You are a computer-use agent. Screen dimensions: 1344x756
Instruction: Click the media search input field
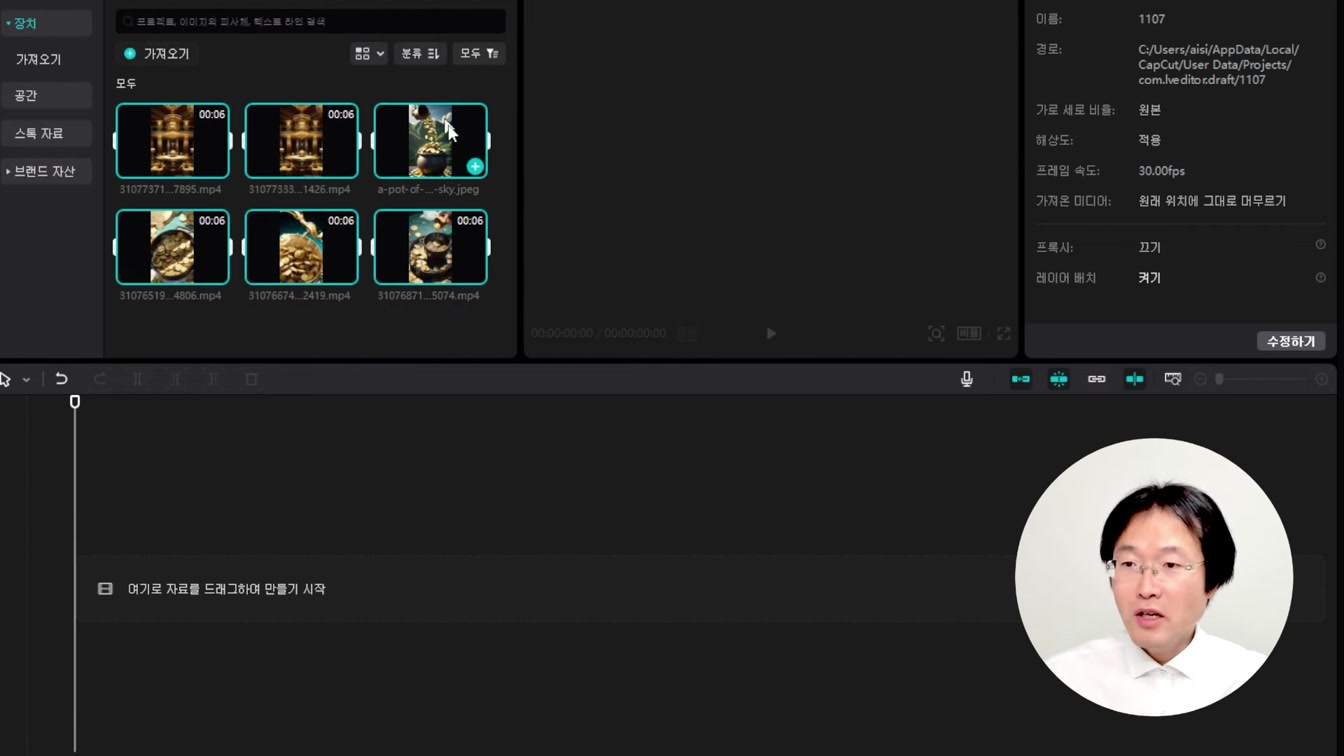tap(310, 21)
